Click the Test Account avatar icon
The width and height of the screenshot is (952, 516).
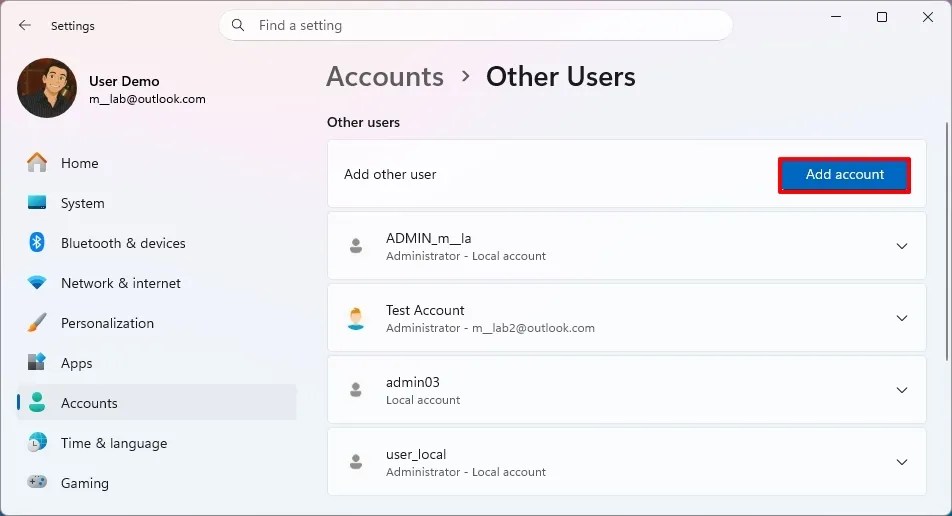pos(356,318)
